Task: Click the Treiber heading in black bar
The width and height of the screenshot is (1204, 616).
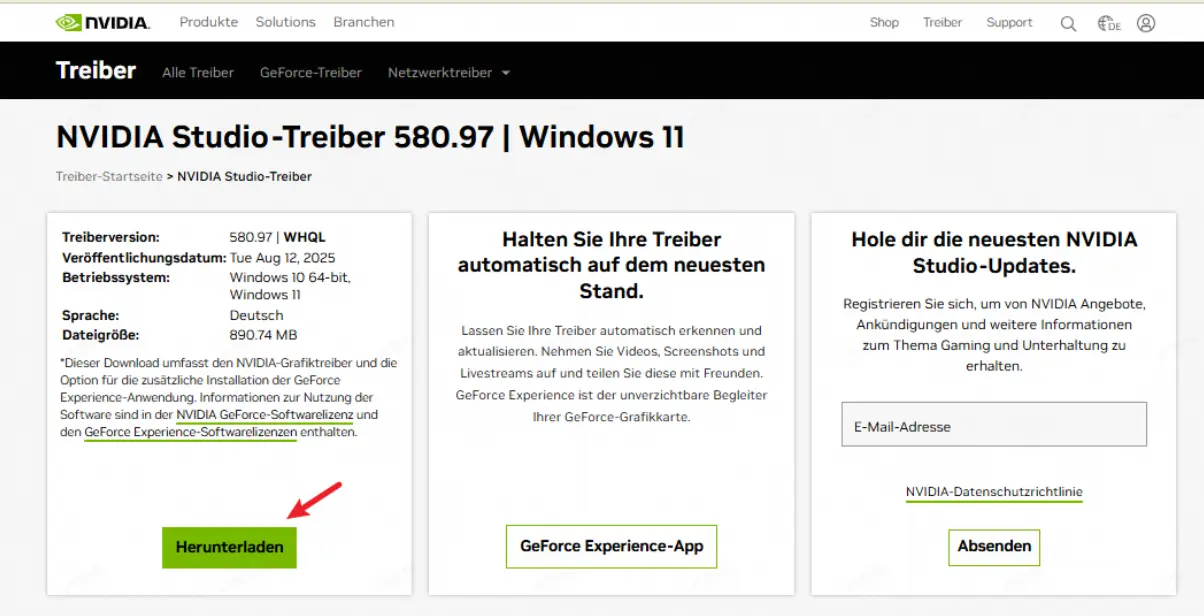Action: 96,70
